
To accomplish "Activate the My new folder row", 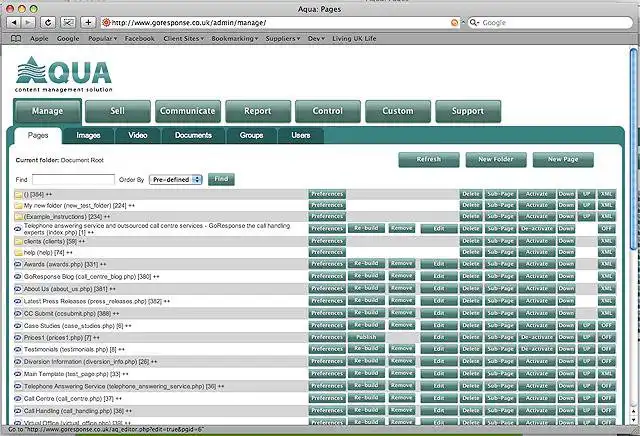I will tap(537, 205).
